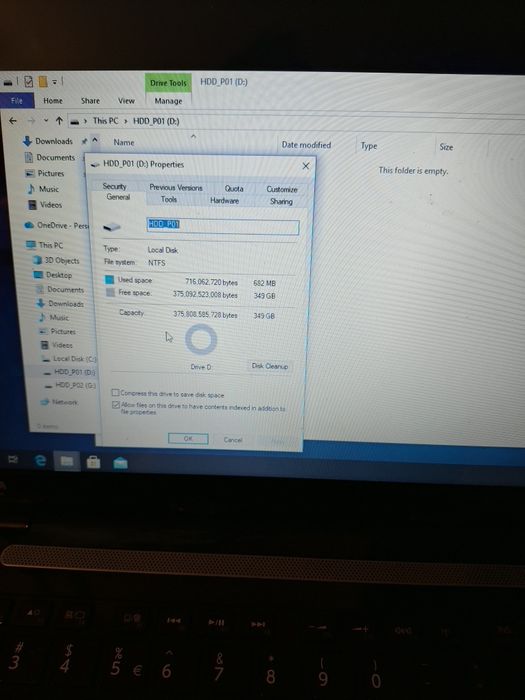The width and height of the screenshot is (525, 700).
Task: Sort by the Name column header
Action: coord(124,142)
